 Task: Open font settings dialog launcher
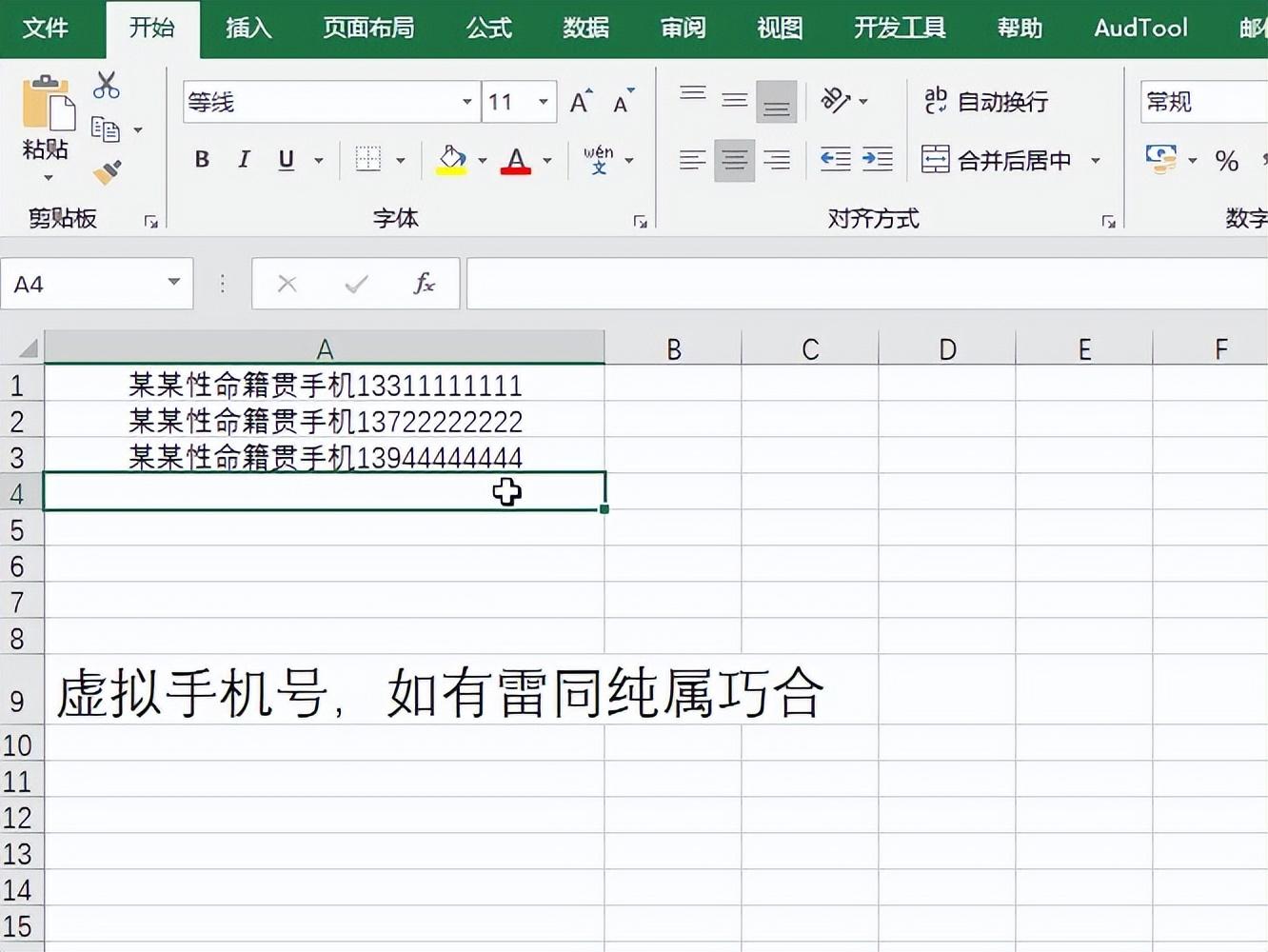(640, 221)
